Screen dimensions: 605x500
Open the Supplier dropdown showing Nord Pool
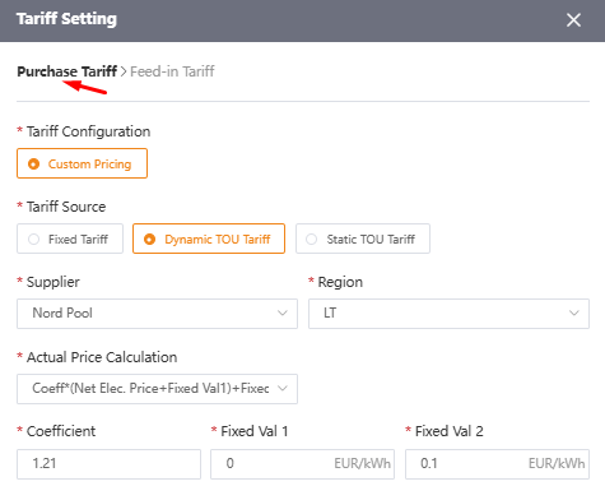click(157, 313)
